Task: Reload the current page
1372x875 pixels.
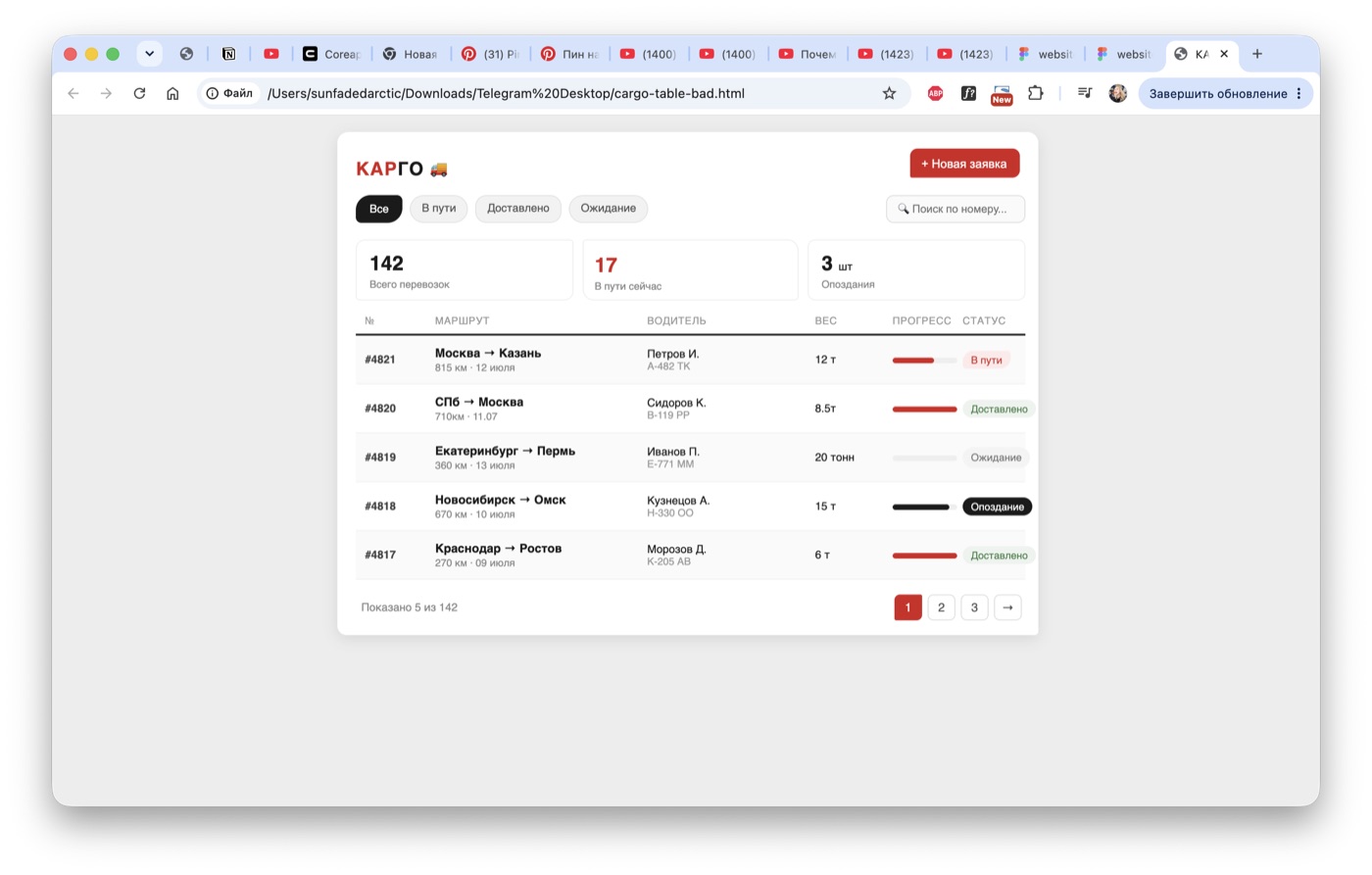Action: (139, 93)
